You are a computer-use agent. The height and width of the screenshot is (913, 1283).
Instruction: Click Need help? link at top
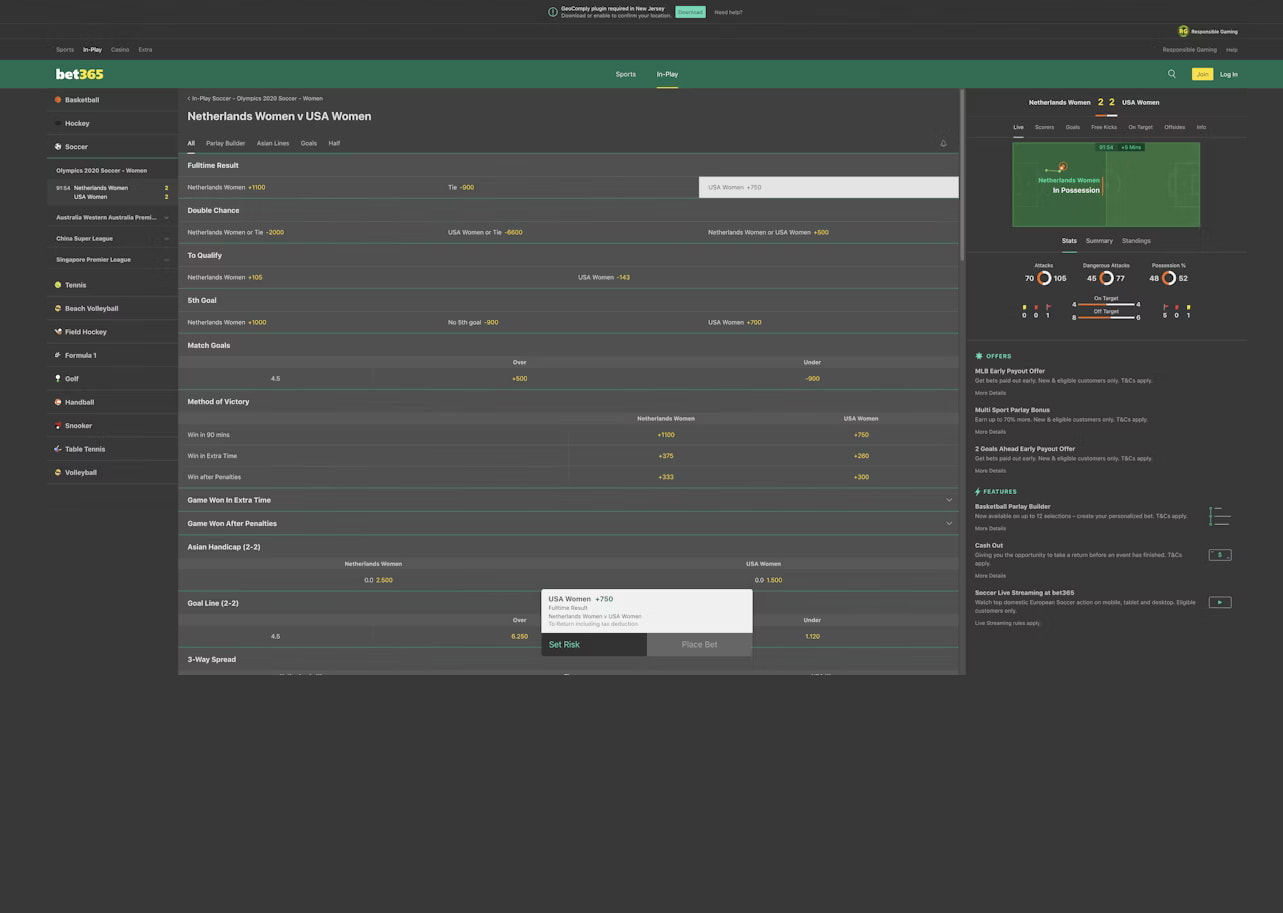pos(728,12)
